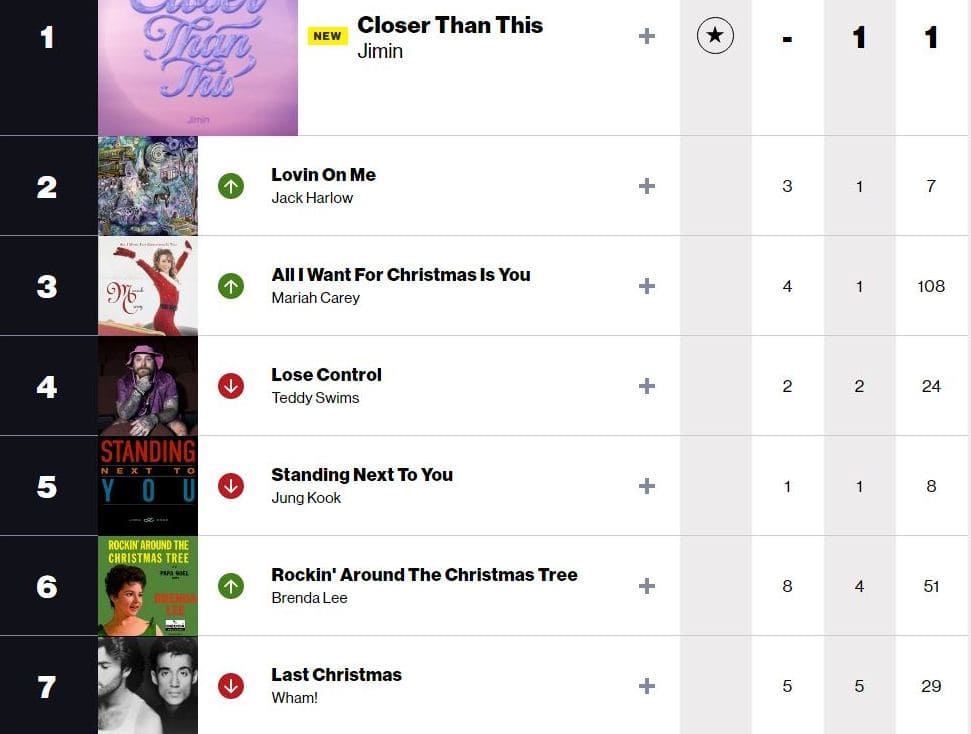Viewport: 971px width, 734px height.
Task: Click red down arrow beside Last Christmas
Action: (x=231, y=686)
